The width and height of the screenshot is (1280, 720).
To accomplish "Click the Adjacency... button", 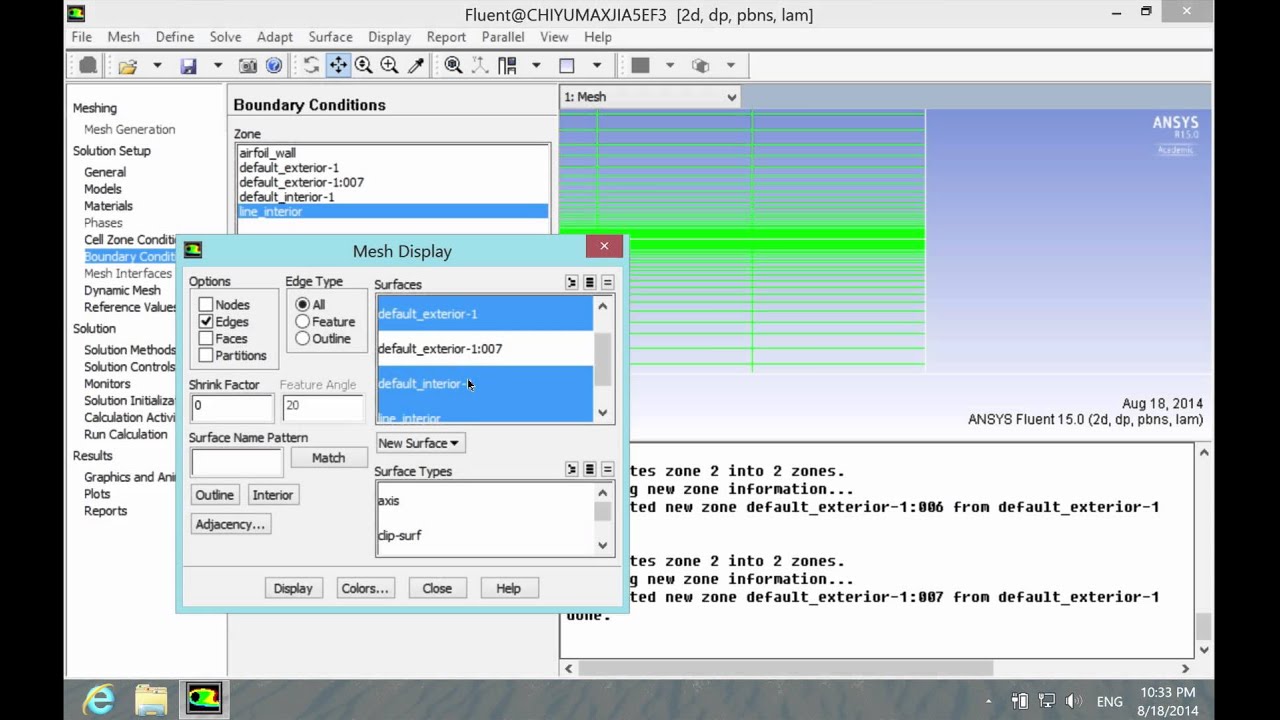I will tap(230, 524).
